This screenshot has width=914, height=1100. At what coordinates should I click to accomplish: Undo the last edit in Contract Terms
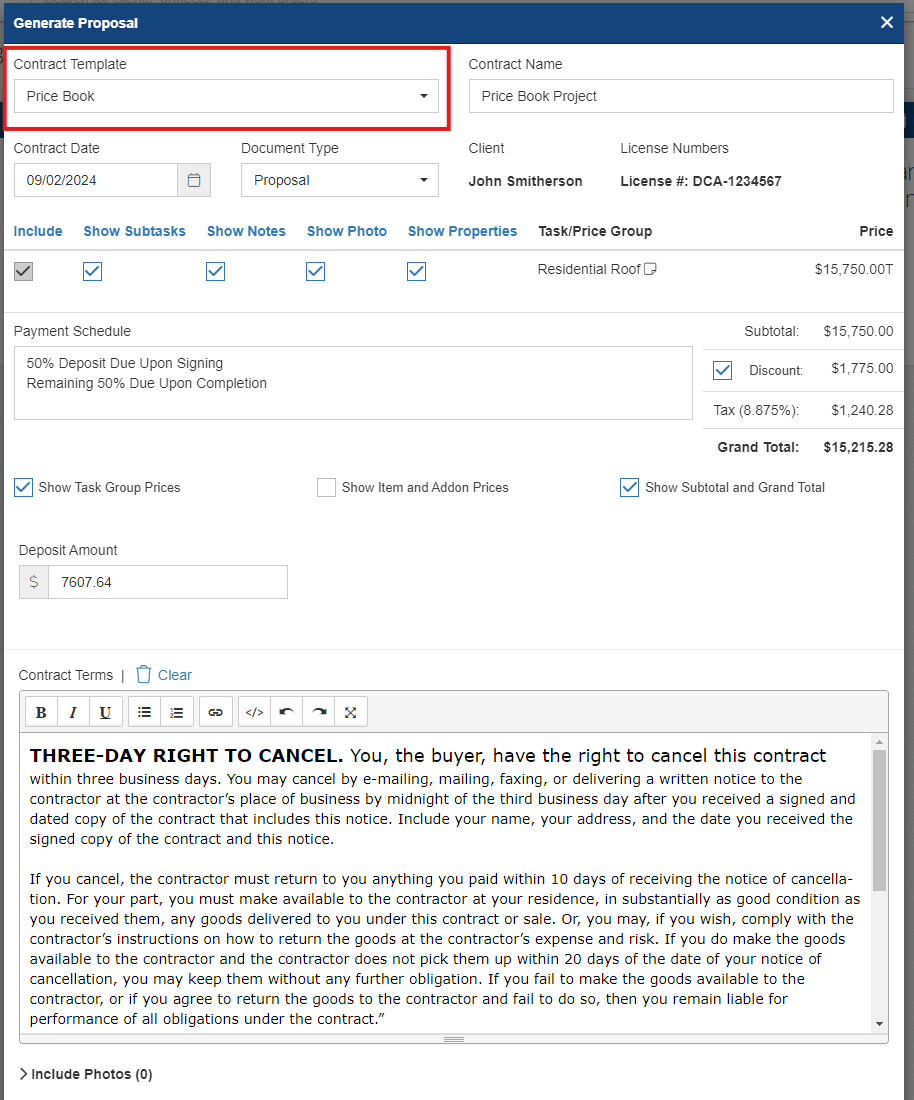(285, 711)
